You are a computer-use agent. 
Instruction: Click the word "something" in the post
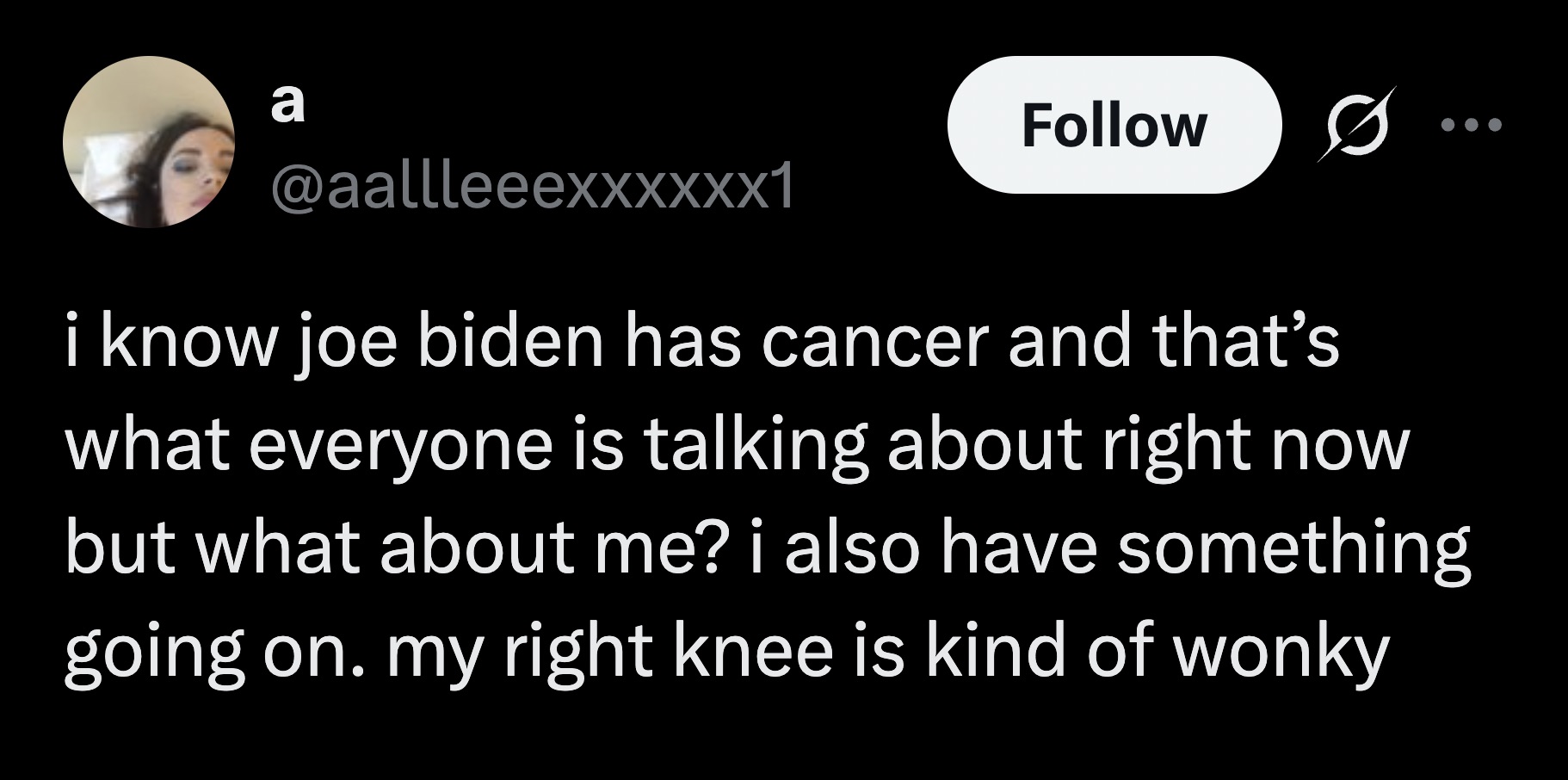(x=1293, y=548)
